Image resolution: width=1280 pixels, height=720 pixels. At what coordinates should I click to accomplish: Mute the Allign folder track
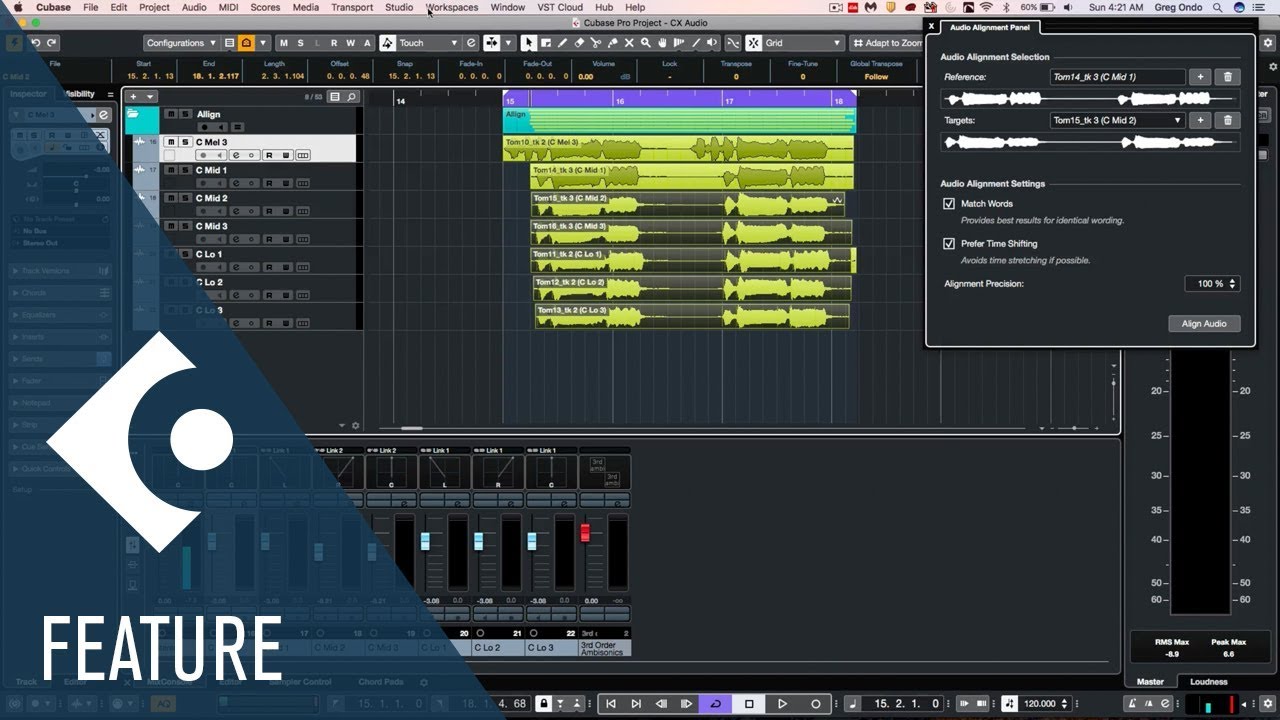[x=170, y=114]
